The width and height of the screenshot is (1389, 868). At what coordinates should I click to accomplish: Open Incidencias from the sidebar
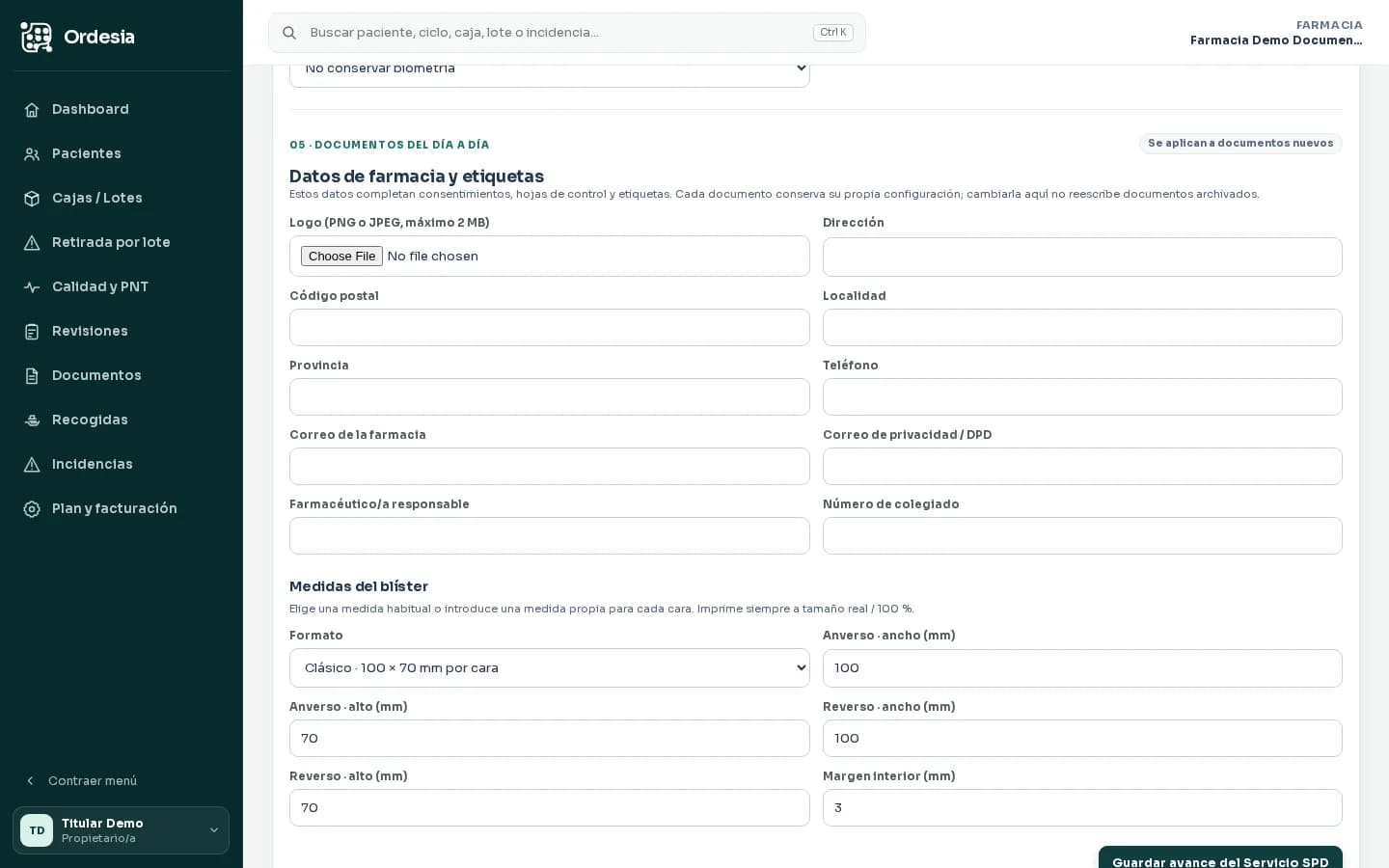(x=122, y=465)
